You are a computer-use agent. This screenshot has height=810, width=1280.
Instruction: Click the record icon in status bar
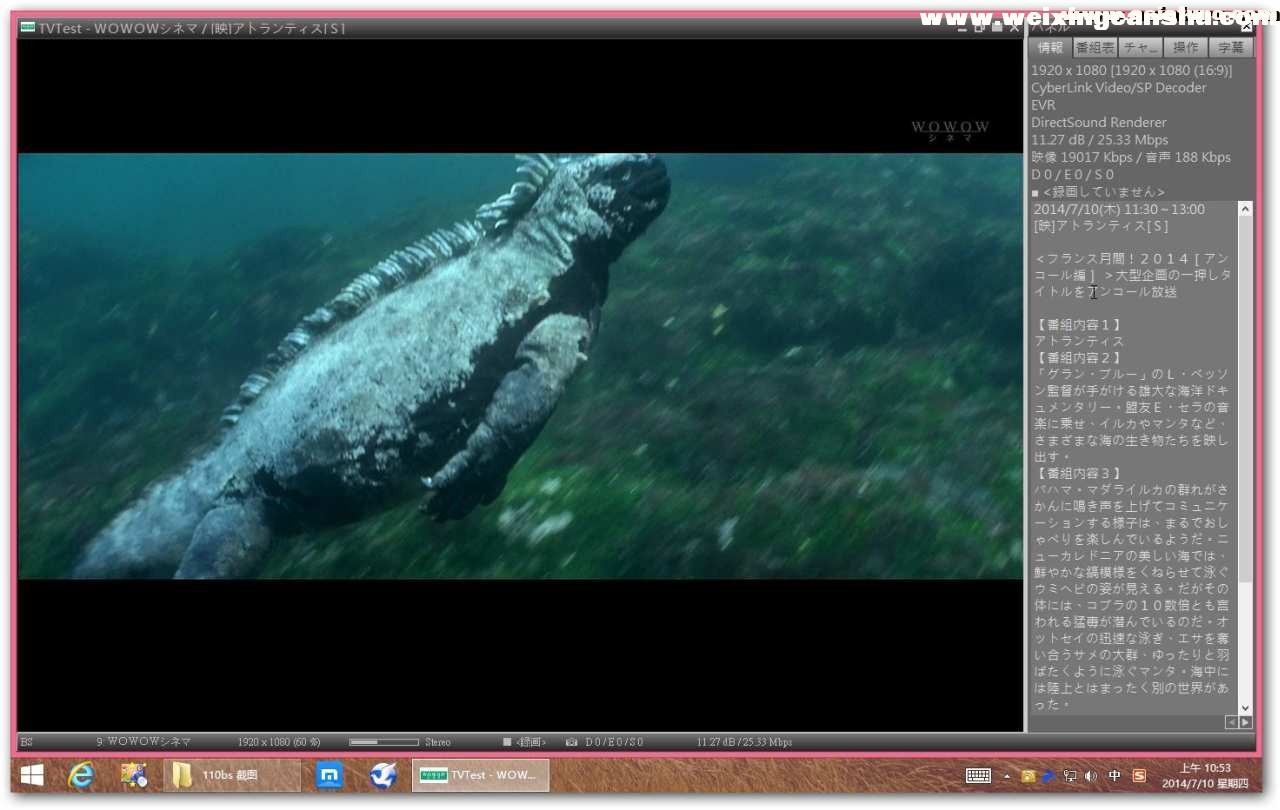(507, 742)
